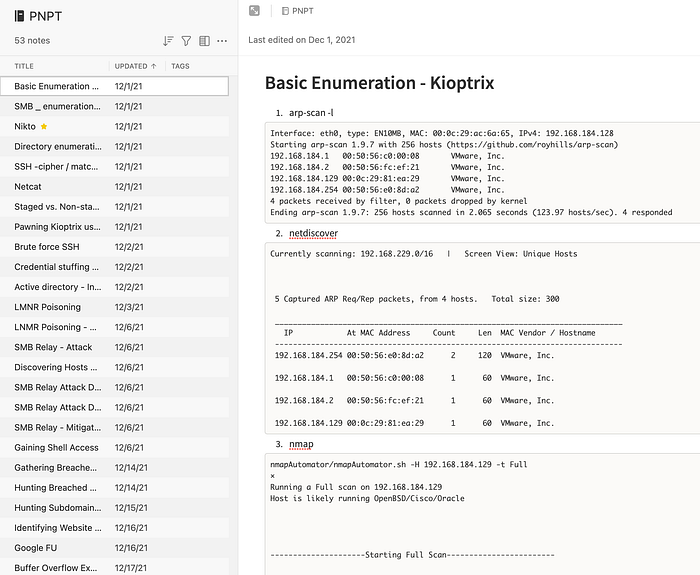Sort by the UPDATED column header
700x575 pixels.
pyautogui.click(x=135, y=66)
